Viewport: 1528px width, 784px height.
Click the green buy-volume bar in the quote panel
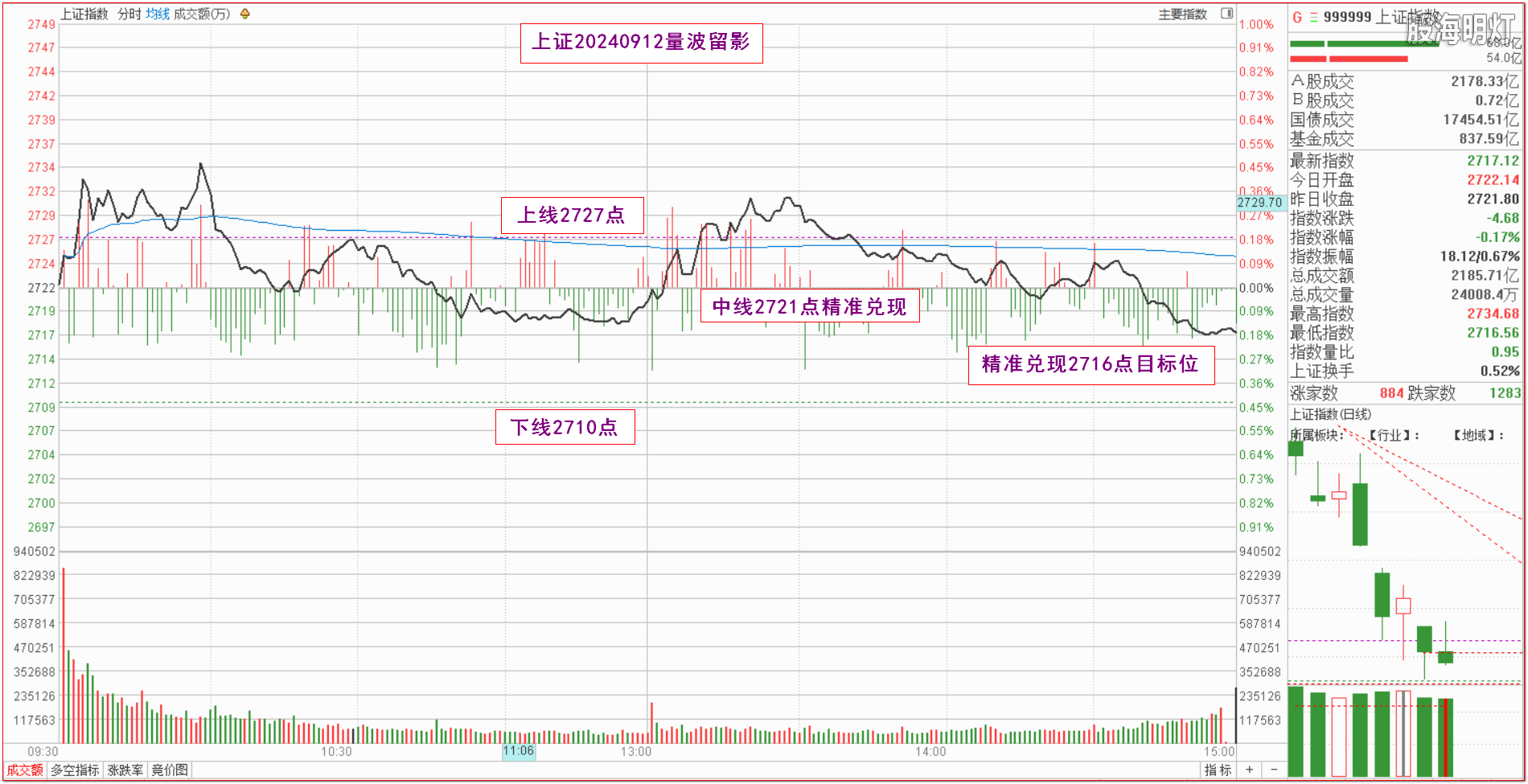[x=1364, y=43]
